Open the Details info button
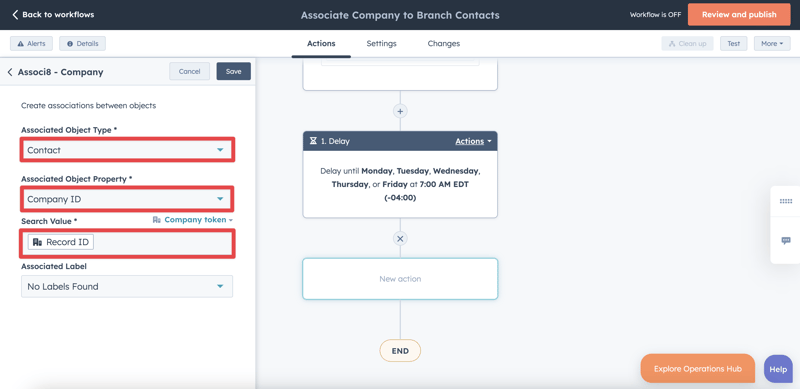Viewport: 800px width, 389px height. pos(83,43)
